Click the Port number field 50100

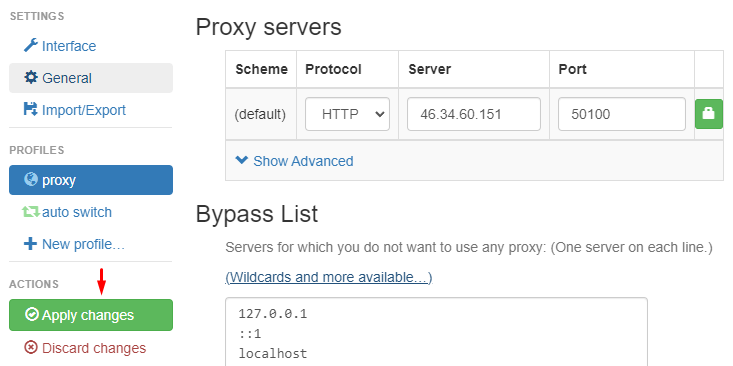point(622,114)
